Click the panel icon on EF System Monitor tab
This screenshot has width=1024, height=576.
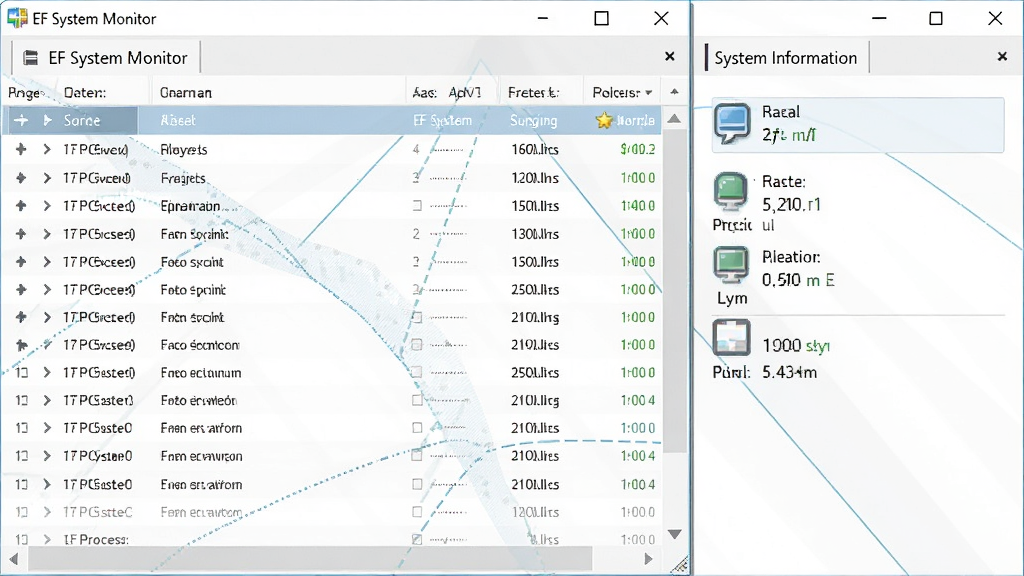coord(31,58)
